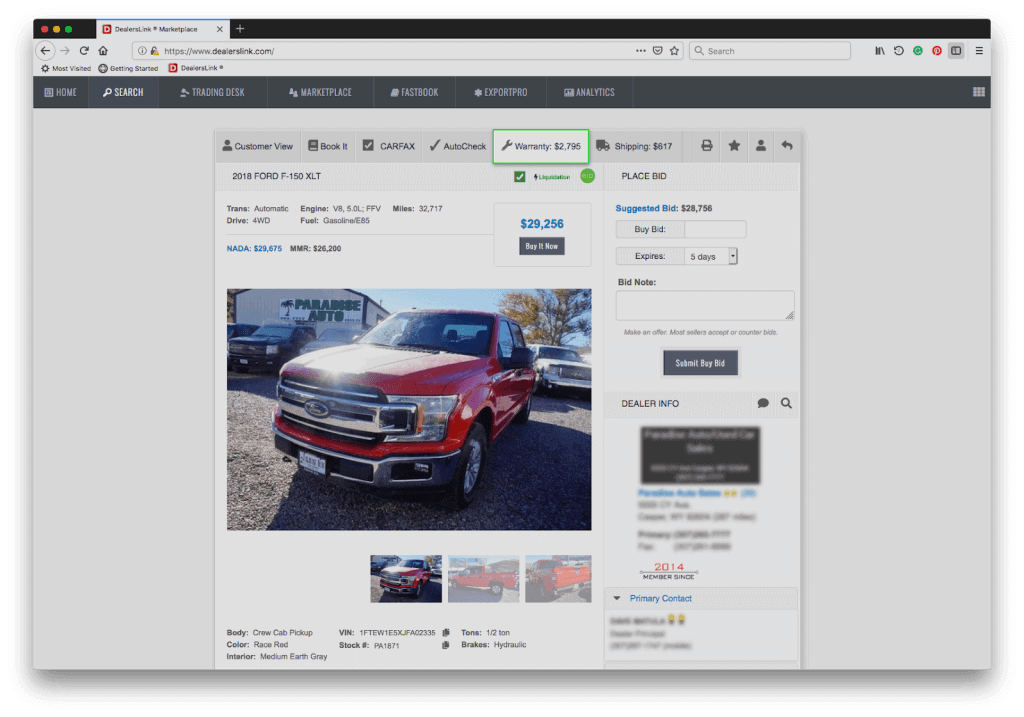
Task: Copy the stock number PA1871
Action: tap(445, 645)
